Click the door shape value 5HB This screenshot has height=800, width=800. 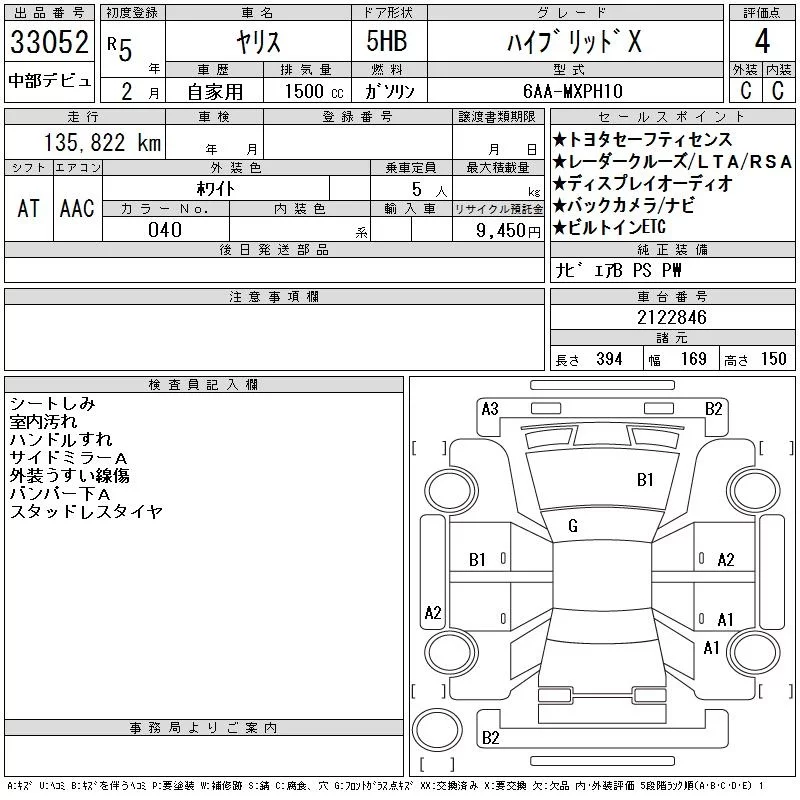click(x=387, y=41)
